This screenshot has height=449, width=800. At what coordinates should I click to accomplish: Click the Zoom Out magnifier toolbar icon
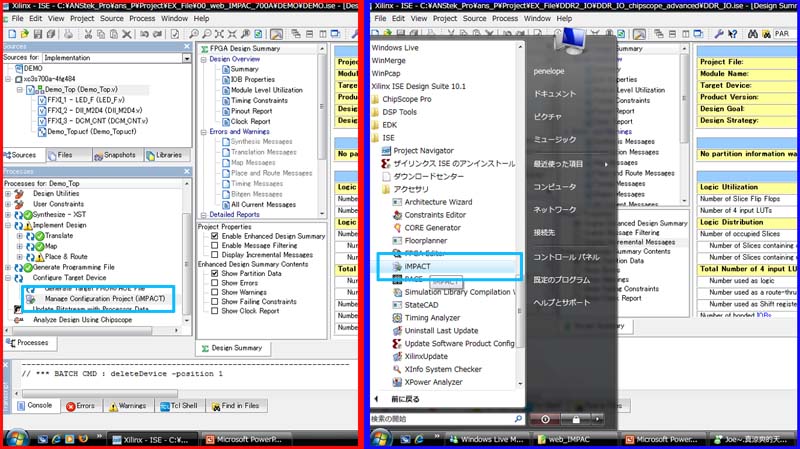[x=206, y=34]
